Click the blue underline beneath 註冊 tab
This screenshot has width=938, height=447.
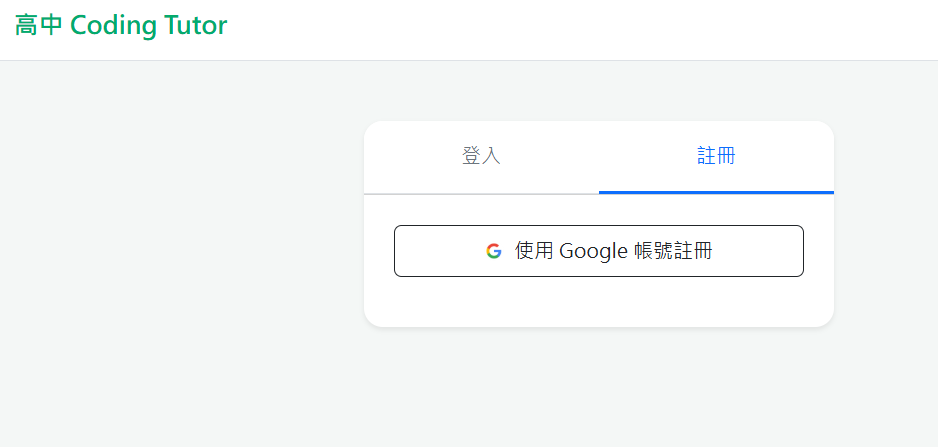pos(716,191)
